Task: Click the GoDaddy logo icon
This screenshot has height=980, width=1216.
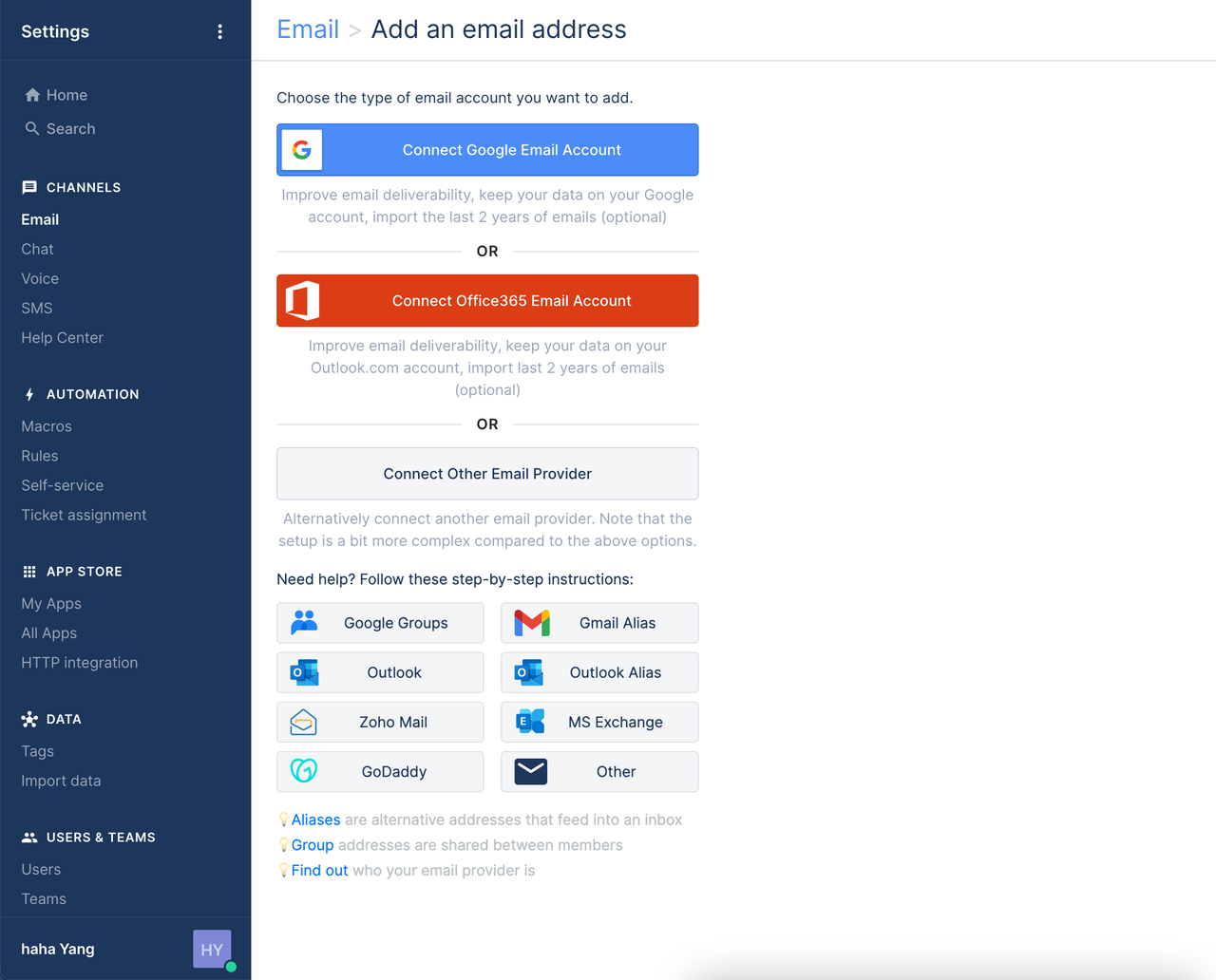Action: (304, 771)
